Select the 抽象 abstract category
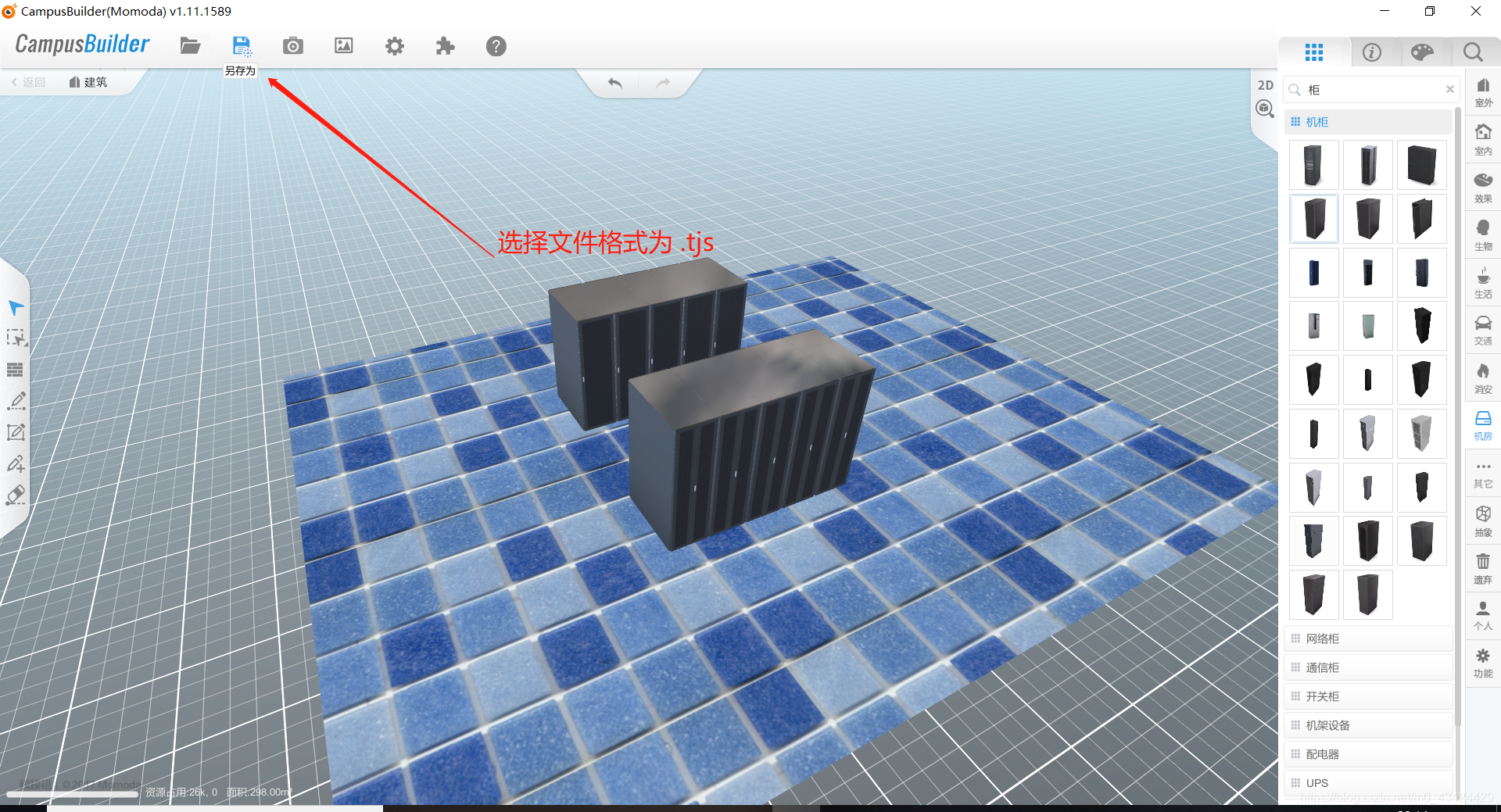Screen dimensions: 1501x812 coord(1483,522)
